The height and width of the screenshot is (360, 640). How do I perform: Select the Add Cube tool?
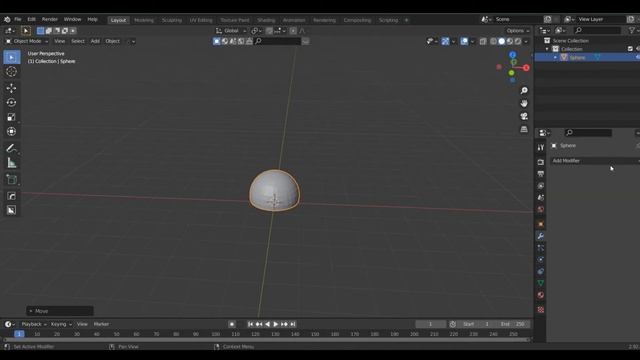pos(11,180)
